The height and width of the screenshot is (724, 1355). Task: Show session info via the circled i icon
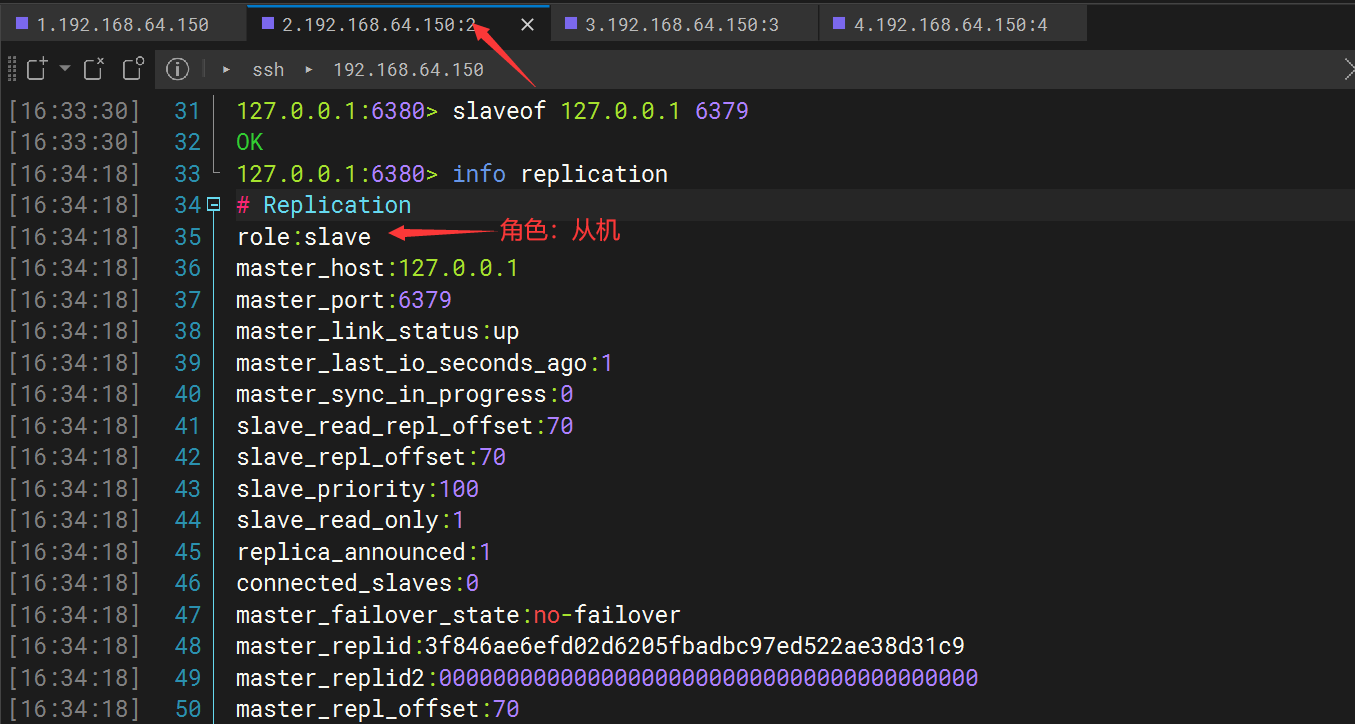(177, 69)
